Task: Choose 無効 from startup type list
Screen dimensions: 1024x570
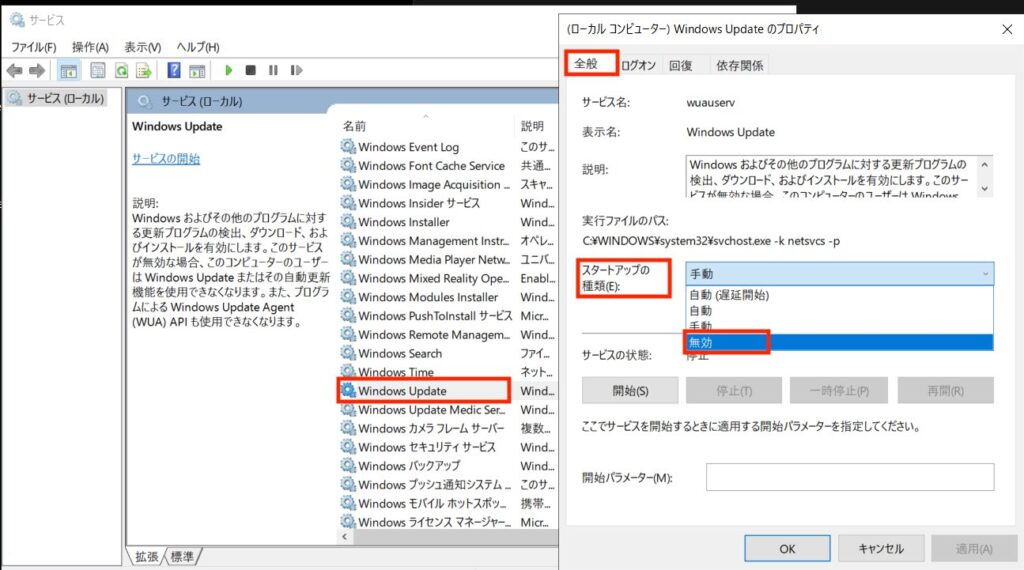Action: (x=839, y=342)
